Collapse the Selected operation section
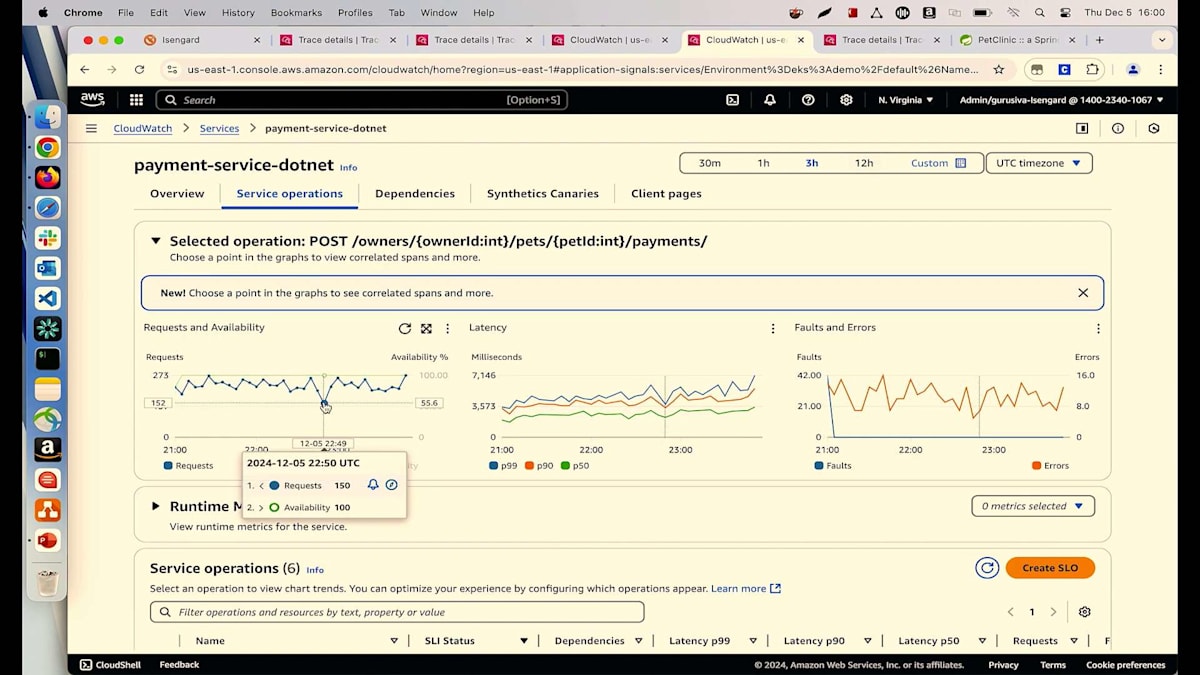1200x675 pixels. [155, 241]
